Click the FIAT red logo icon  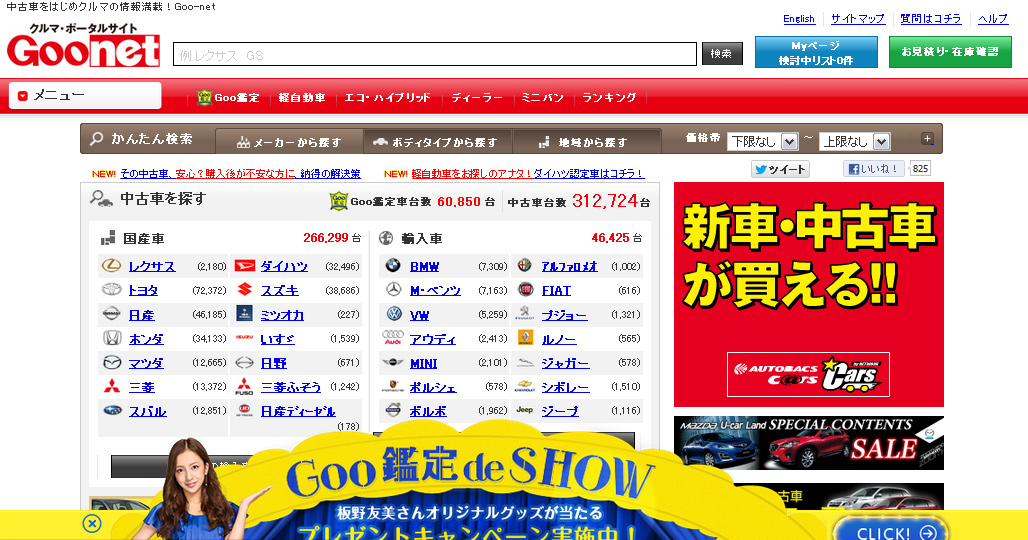(525, 289)
